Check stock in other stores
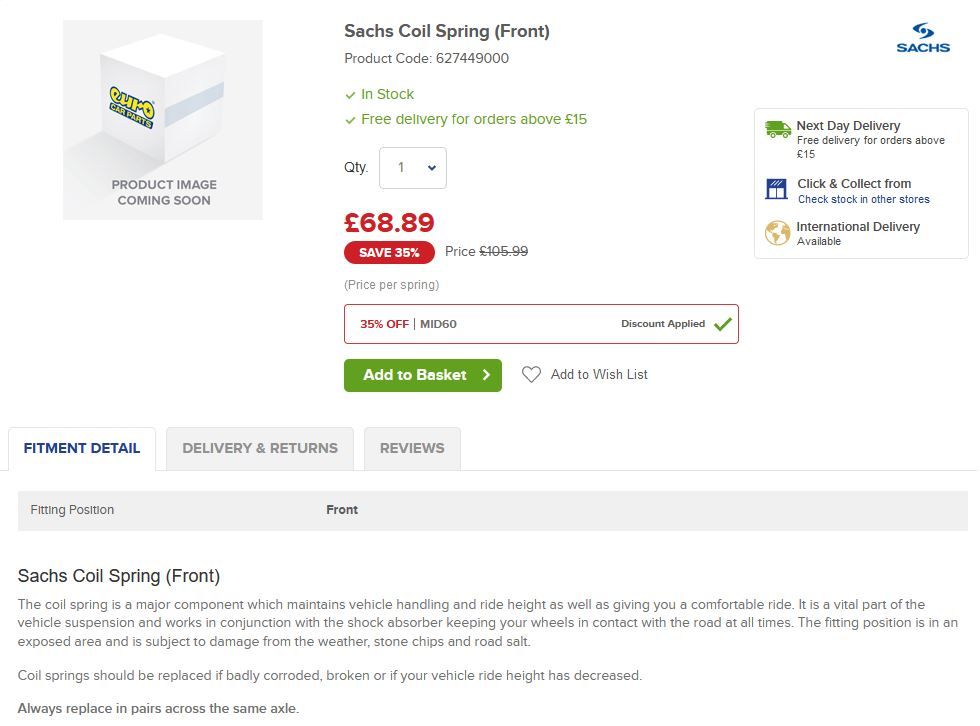 point(863,199)
